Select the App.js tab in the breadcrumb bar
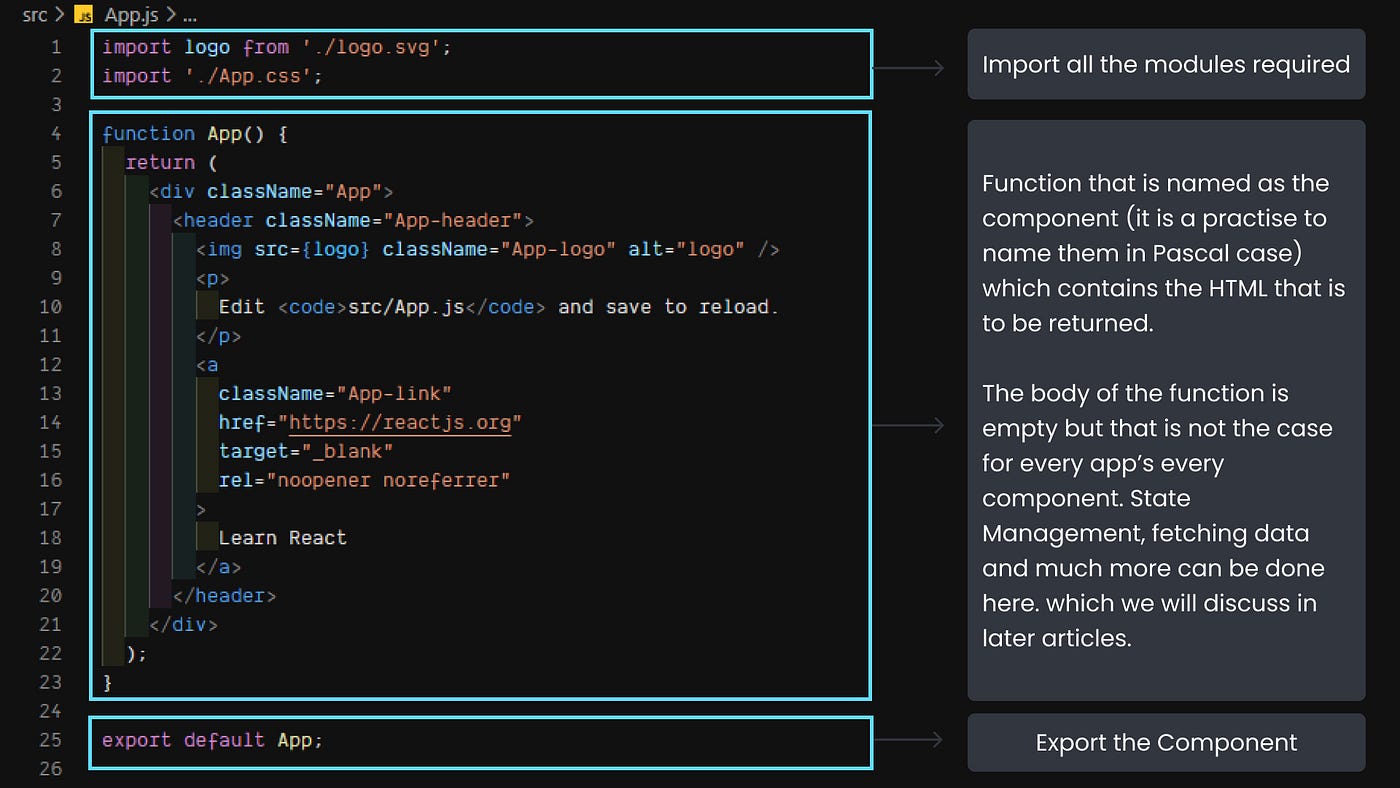Screen dimensions: 1400x788 pos(131,15)
